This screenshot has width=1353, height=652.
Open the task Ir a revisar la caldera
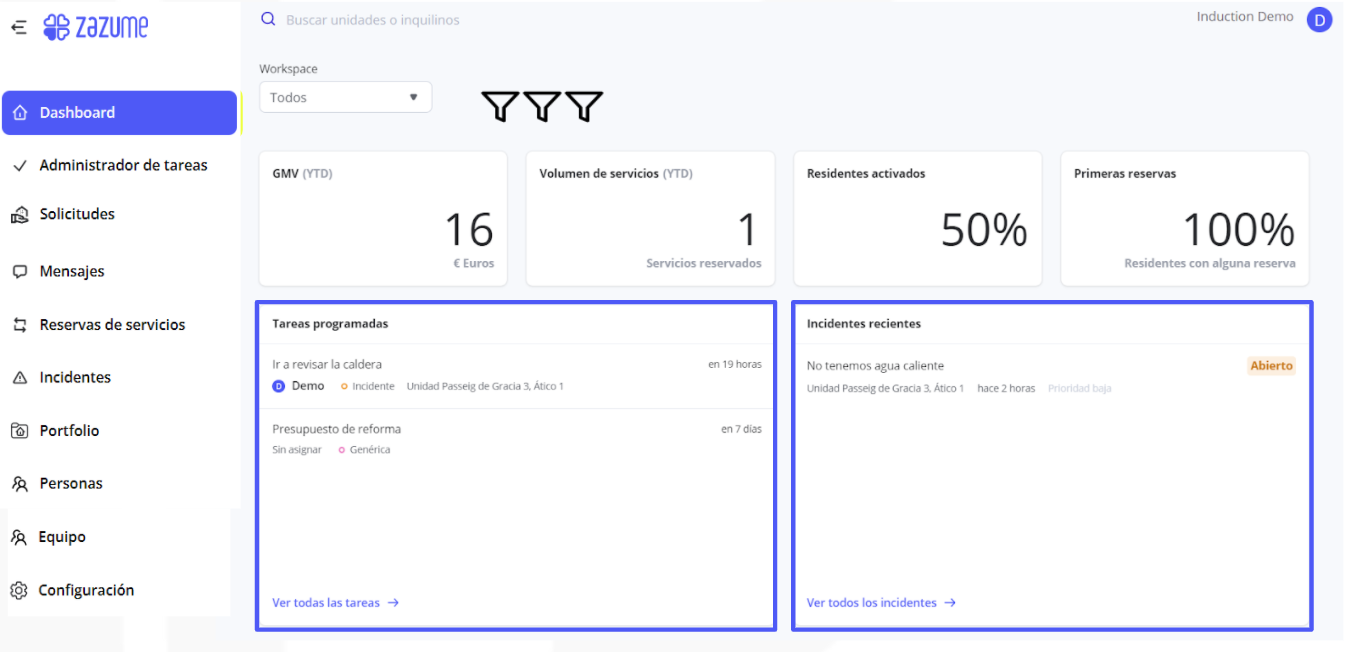tap(327, 365)
